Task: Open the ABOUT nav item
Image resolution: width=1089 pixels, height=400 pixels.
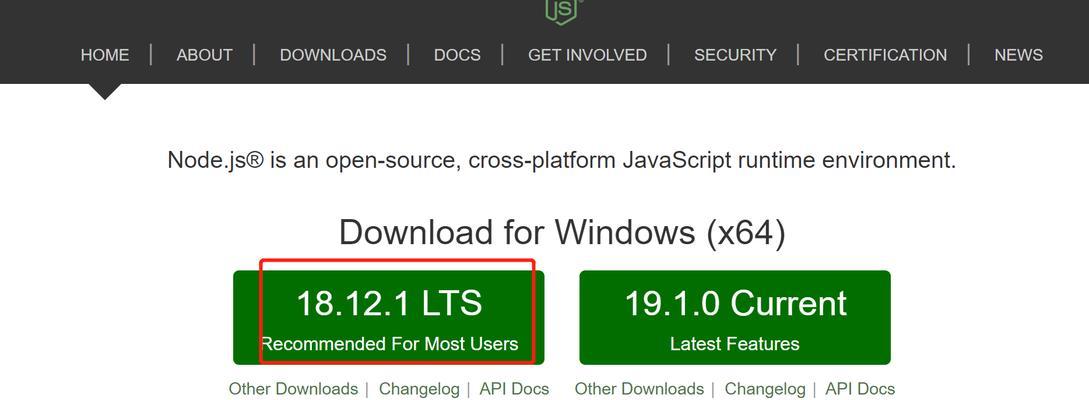Action: 204,55
